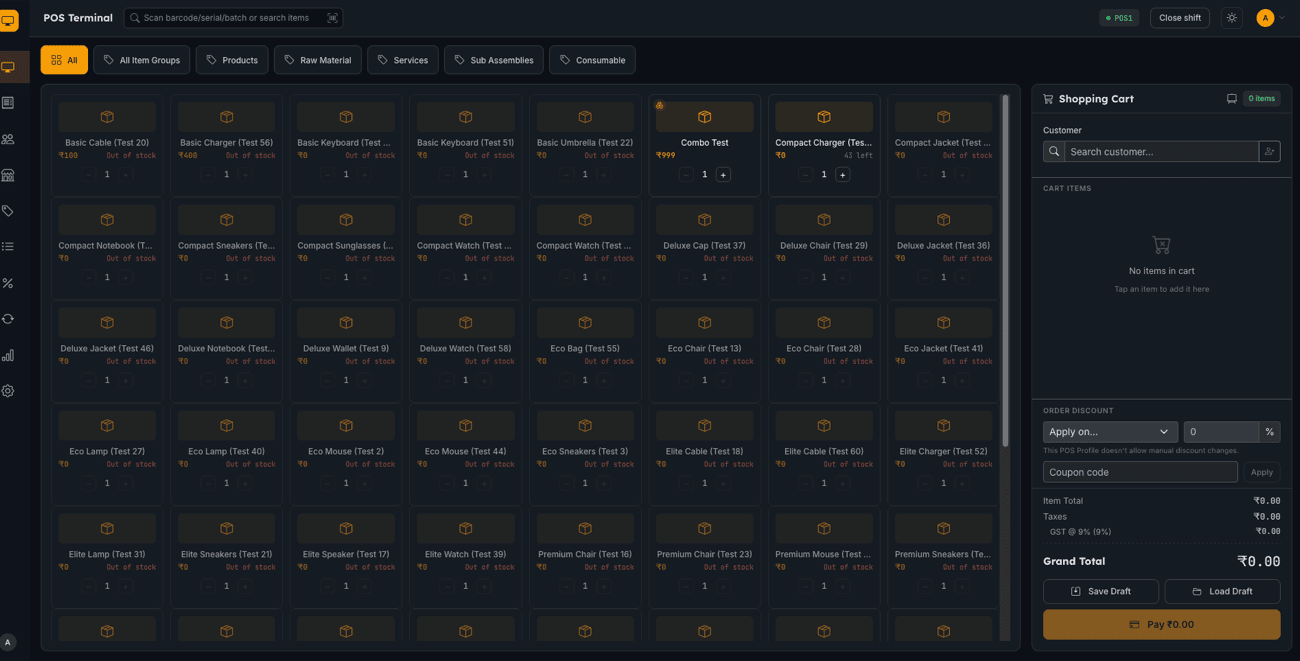Click the Combo Test bundle badge icon
The width and height of the screenshot is (1300, 661).
click(660, 105)
